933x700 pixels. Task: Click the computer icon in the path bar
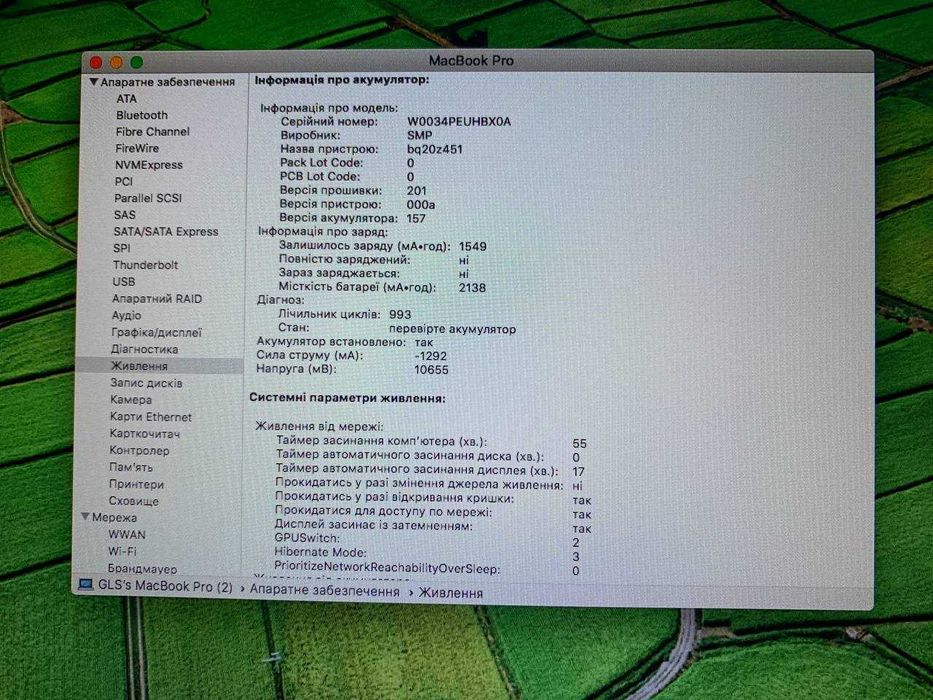[86, 585]
